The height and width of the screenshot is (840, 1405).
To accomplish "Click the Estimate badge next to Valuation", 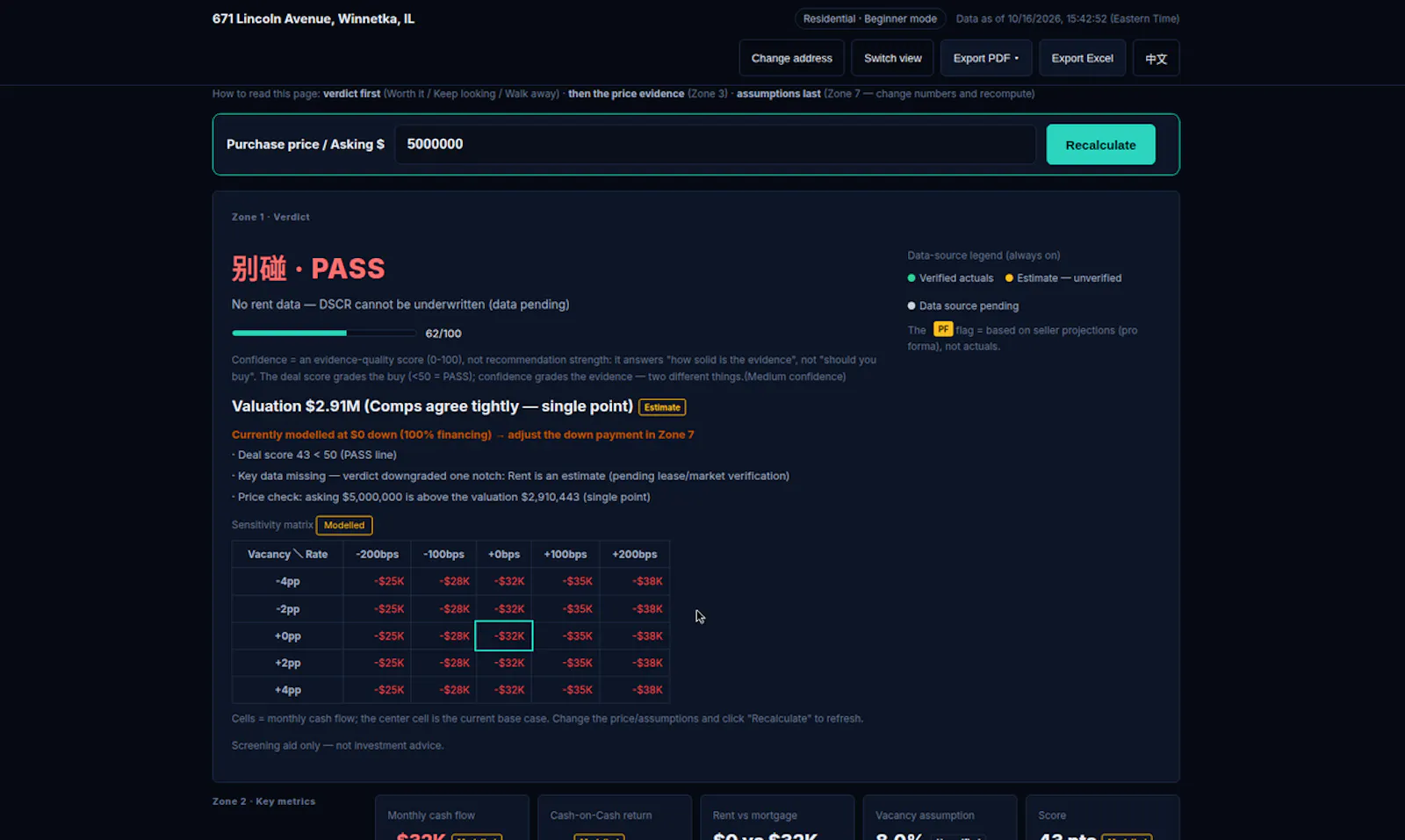I will [662, 407].
